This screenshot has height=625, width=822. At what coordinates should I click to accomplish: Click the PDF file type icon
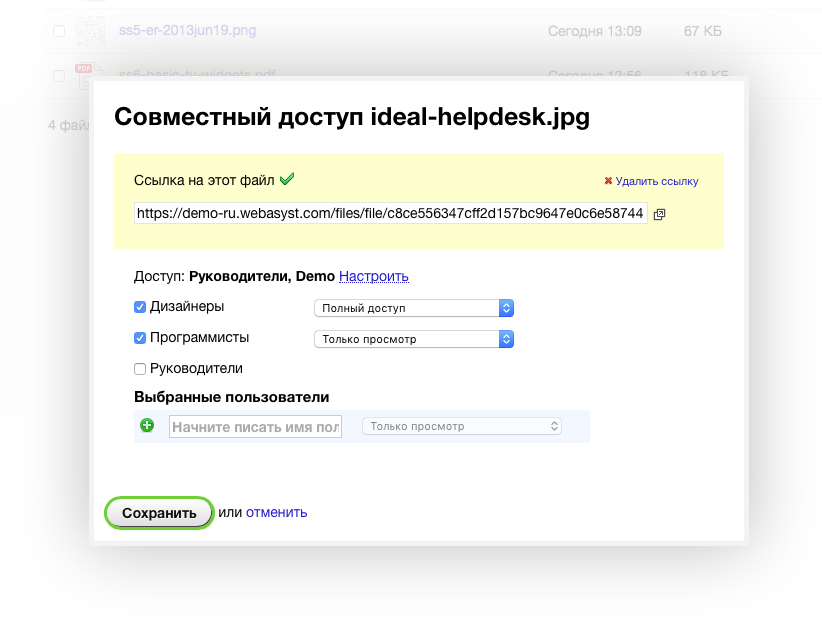87,76
